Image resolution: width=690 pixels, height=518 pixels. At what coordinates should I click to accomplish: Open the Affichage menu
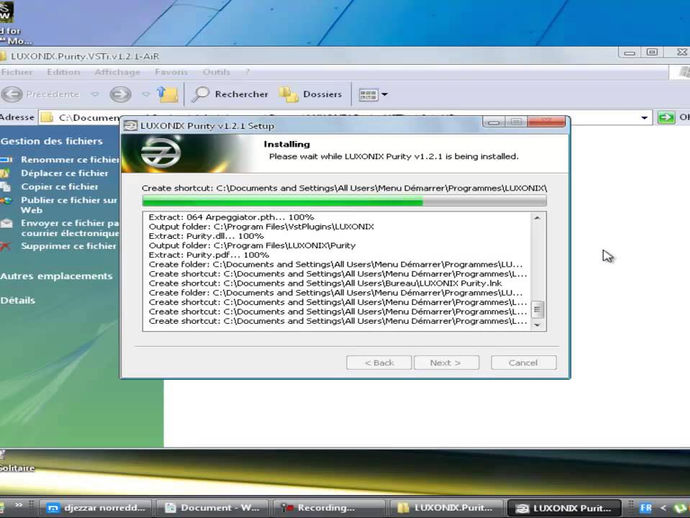point(117,72)
